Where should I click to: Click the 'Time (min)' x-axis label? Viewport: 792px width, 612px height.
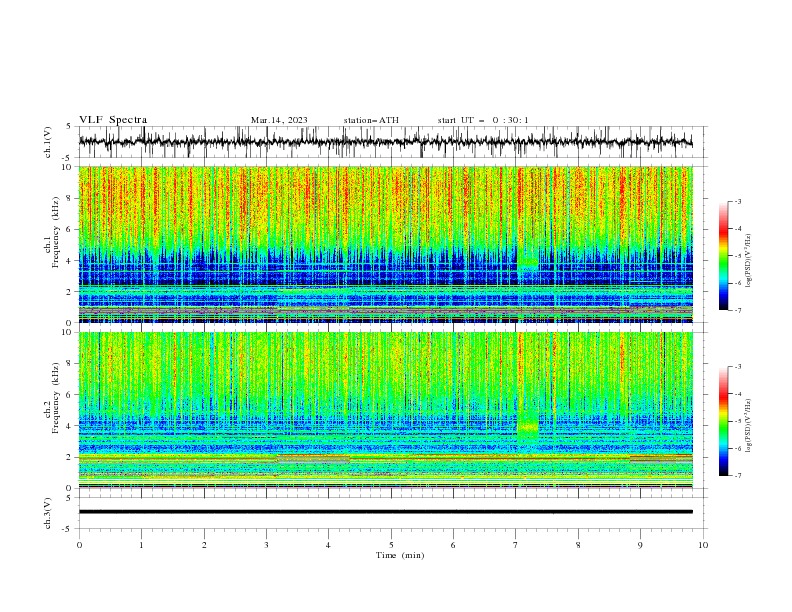coord(400,555)
